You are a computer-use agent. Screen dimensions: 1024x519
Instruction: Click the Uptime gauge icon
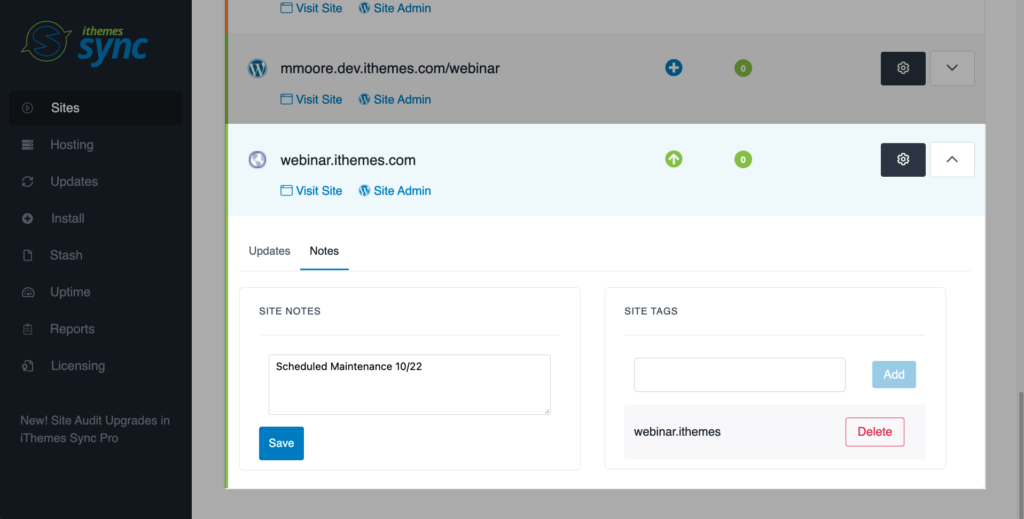click(27, 292)
